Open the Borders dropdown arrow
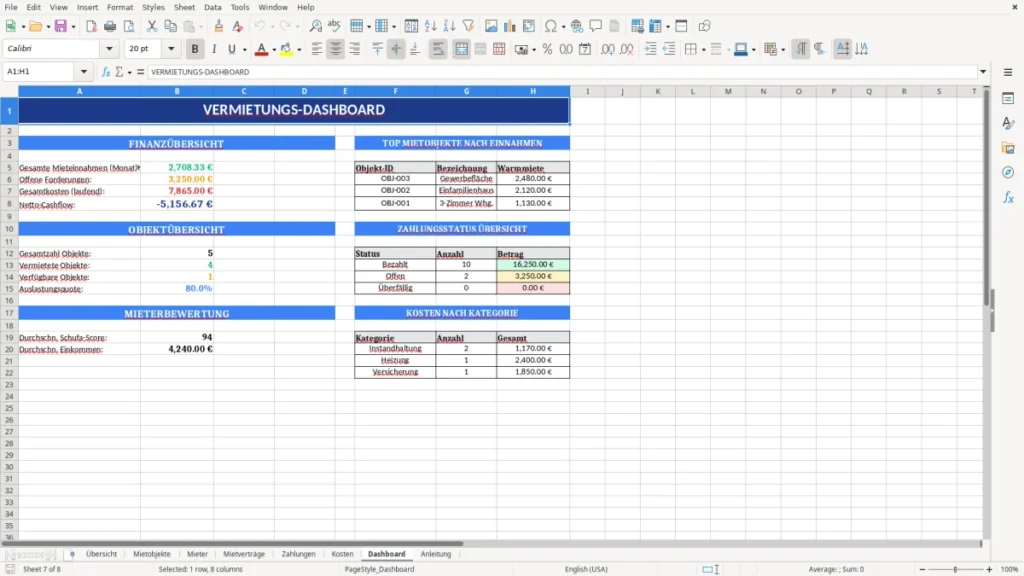The image size is (1024, 576). click(x=703, y=50)
